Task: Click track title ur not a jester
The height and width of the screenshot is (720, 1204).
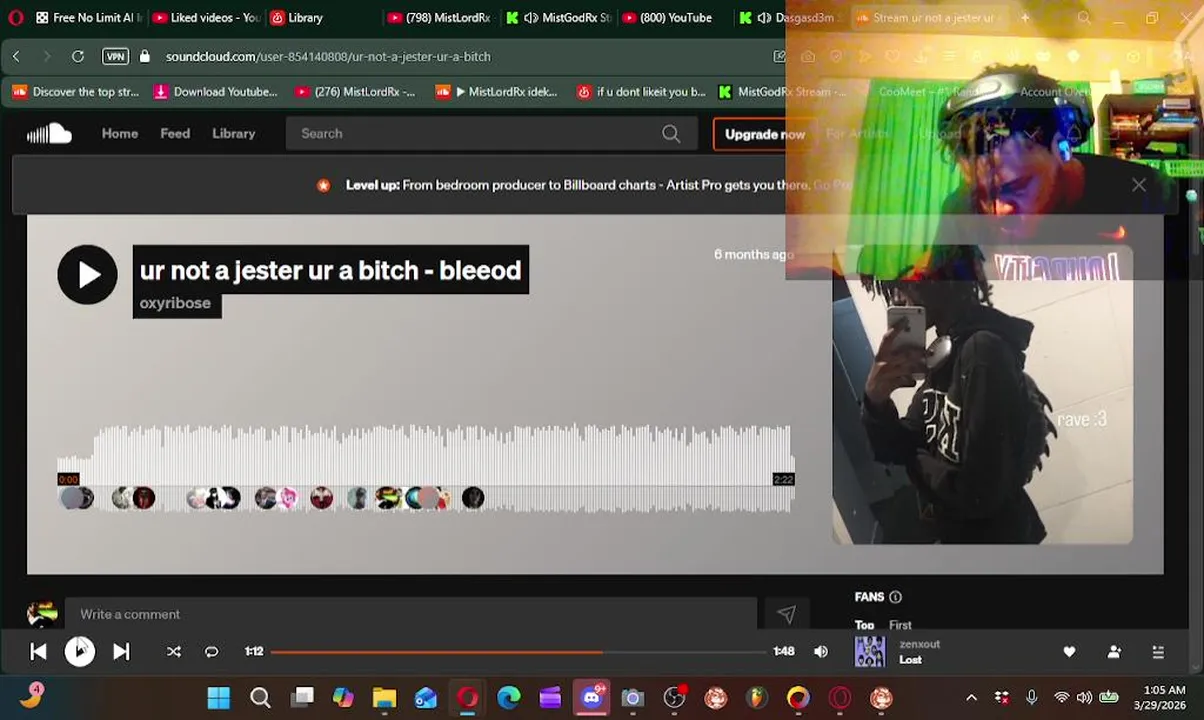Action: pos(330,270)
